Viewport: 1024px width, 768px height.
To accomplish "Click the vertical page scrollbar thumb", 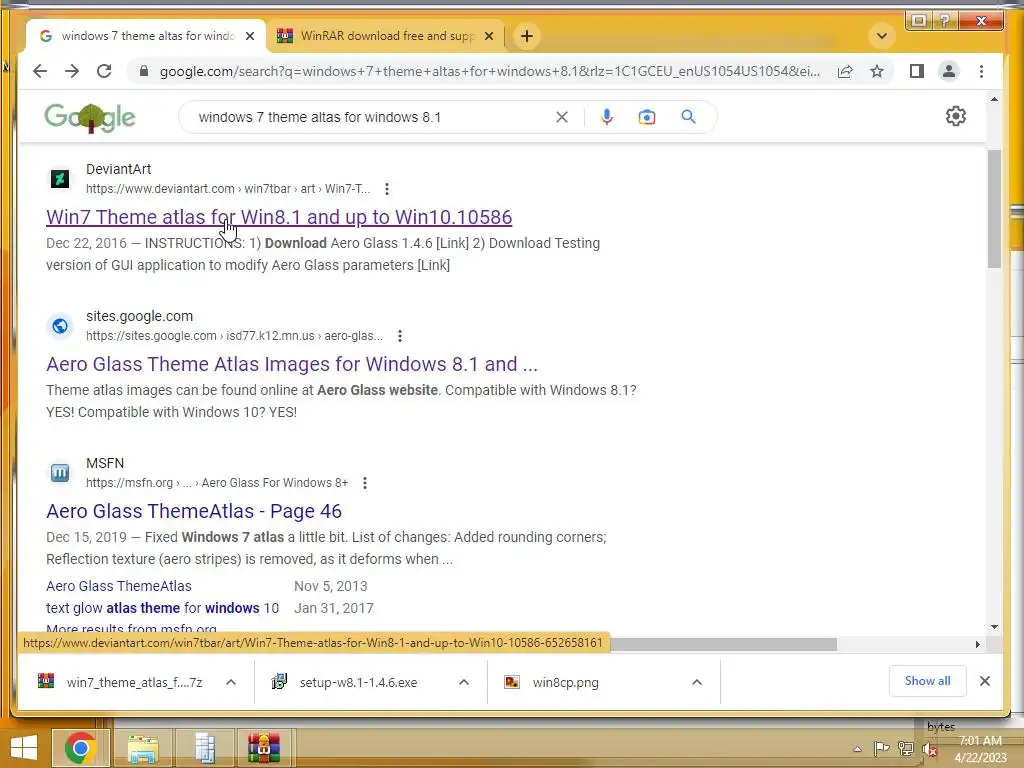I will (994, 209).
